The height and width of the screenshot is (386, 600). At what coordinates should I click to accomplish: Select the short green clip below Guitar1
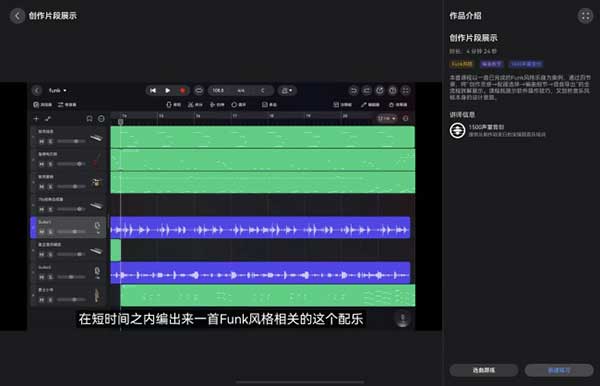[116, 250]
